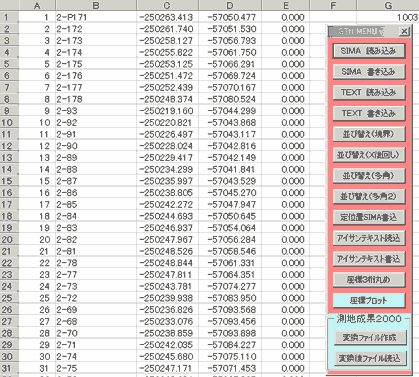The image size is (419, 377).
Task: Run 並び替え(境界) sort
Action: [x=369, y=134]
